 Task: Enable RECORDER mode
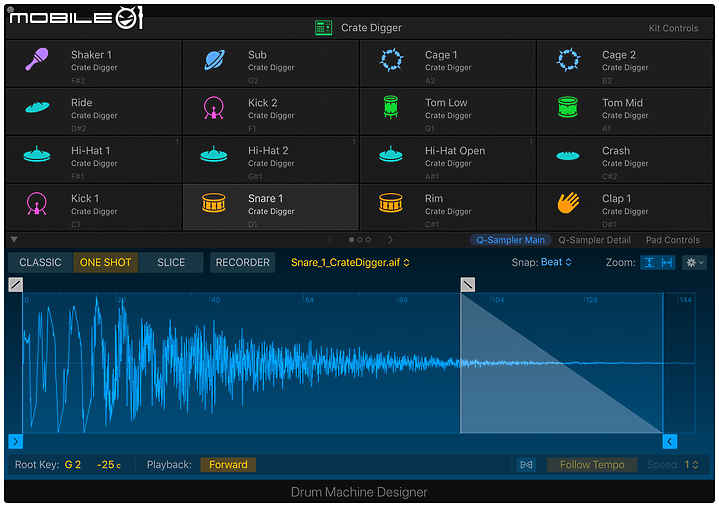tap(243, 263)
